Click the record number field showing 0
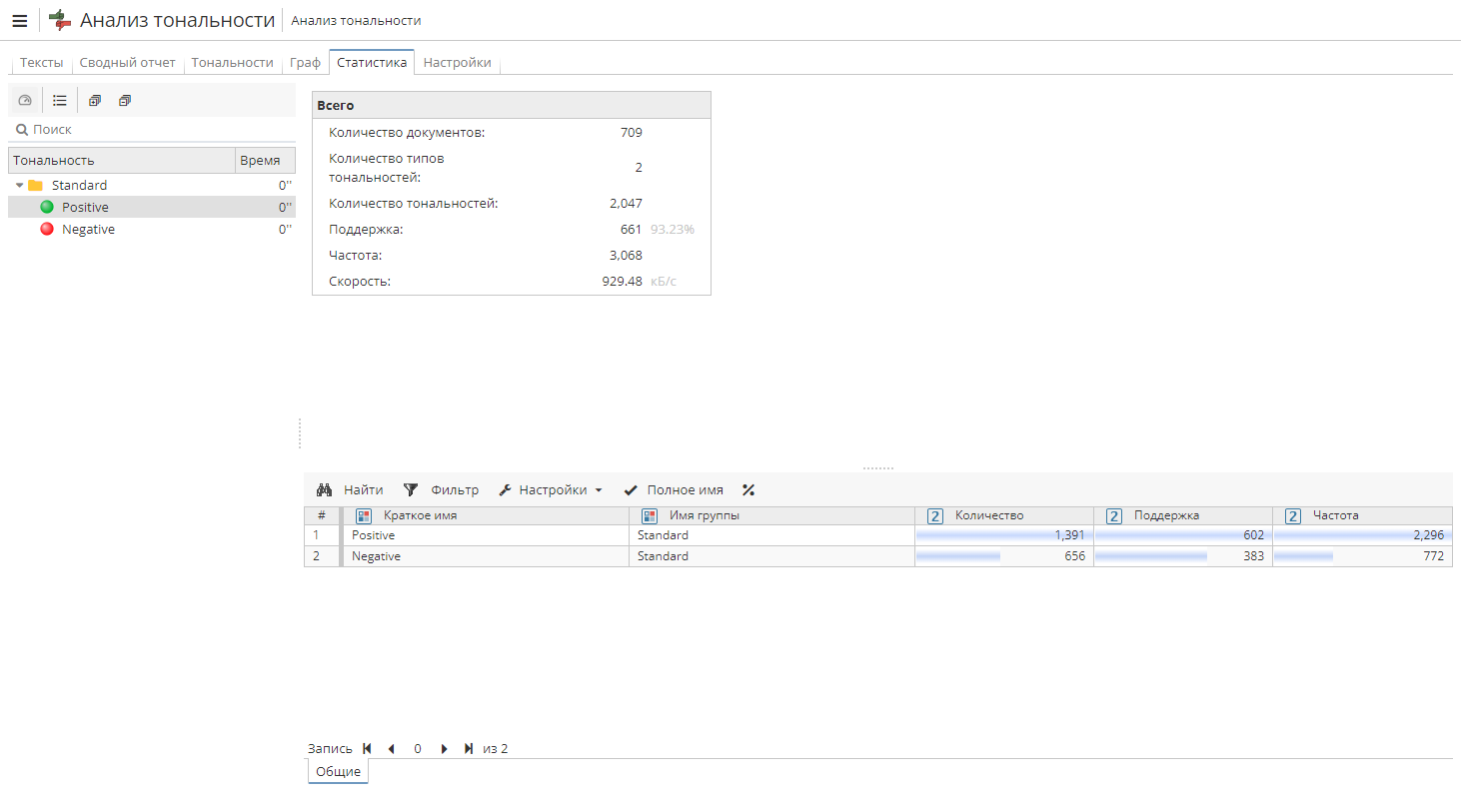The width and height of the screenshot is (1461, 812). coord(418,749)
